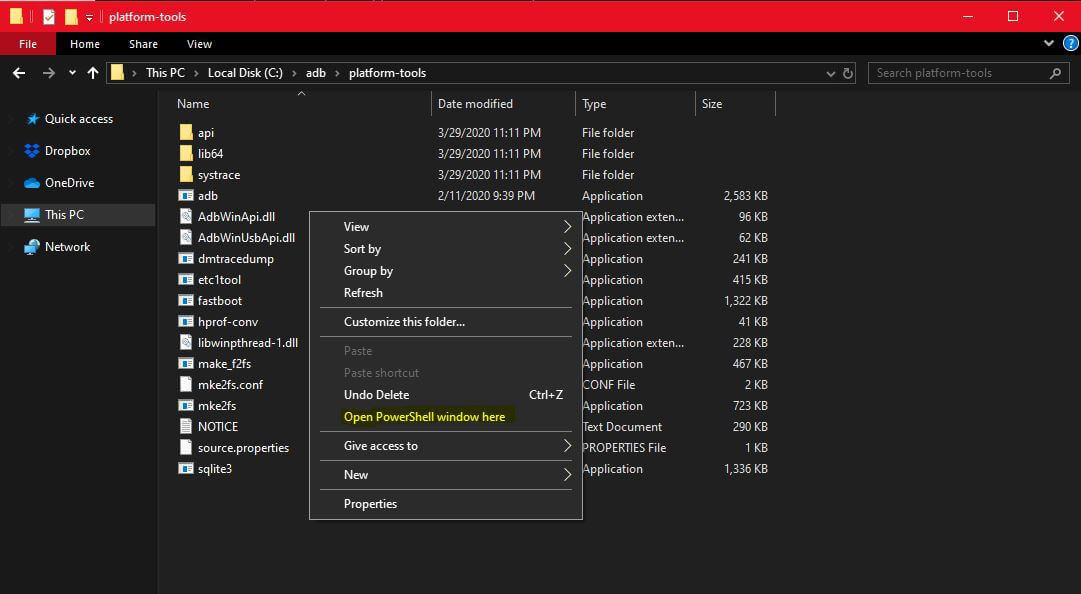Expand the New submenu
This screenshot has height=594, width=1081.
(x=567, y=475)
